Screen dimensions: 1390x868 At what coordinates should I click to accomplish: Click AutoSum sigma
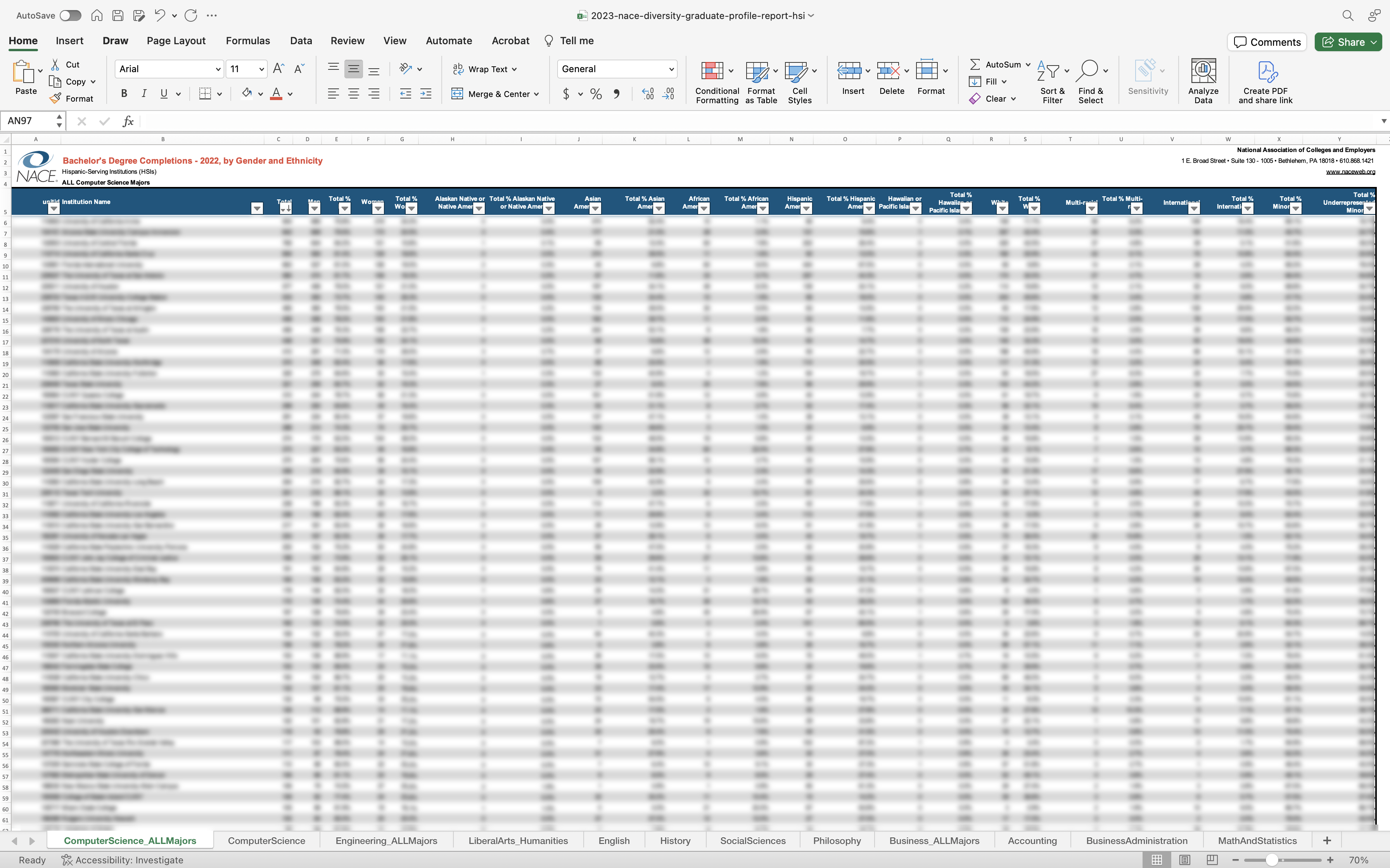[x=975, y=64]
